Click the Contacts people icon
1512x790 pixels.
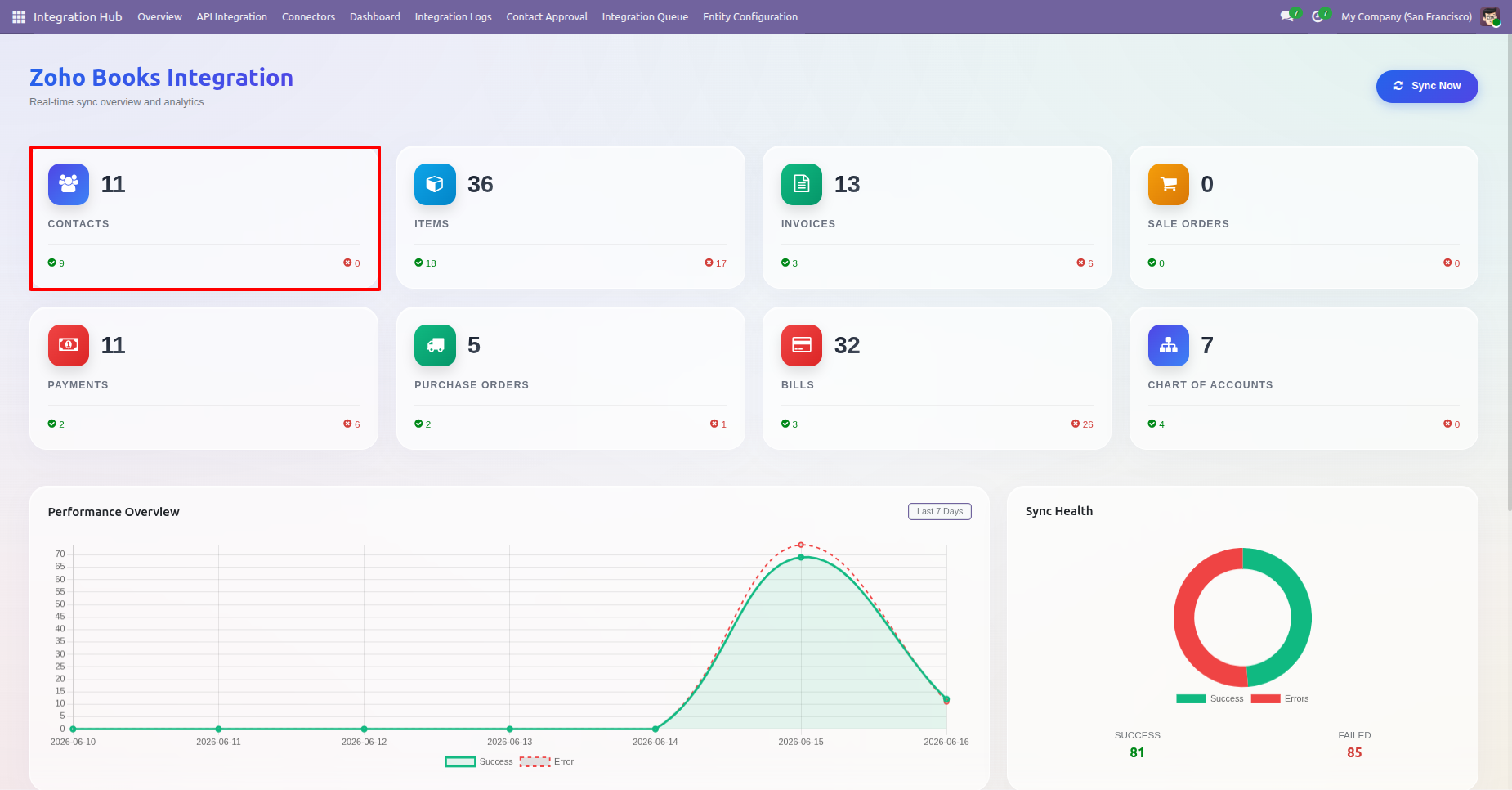(x=69, y=184)
